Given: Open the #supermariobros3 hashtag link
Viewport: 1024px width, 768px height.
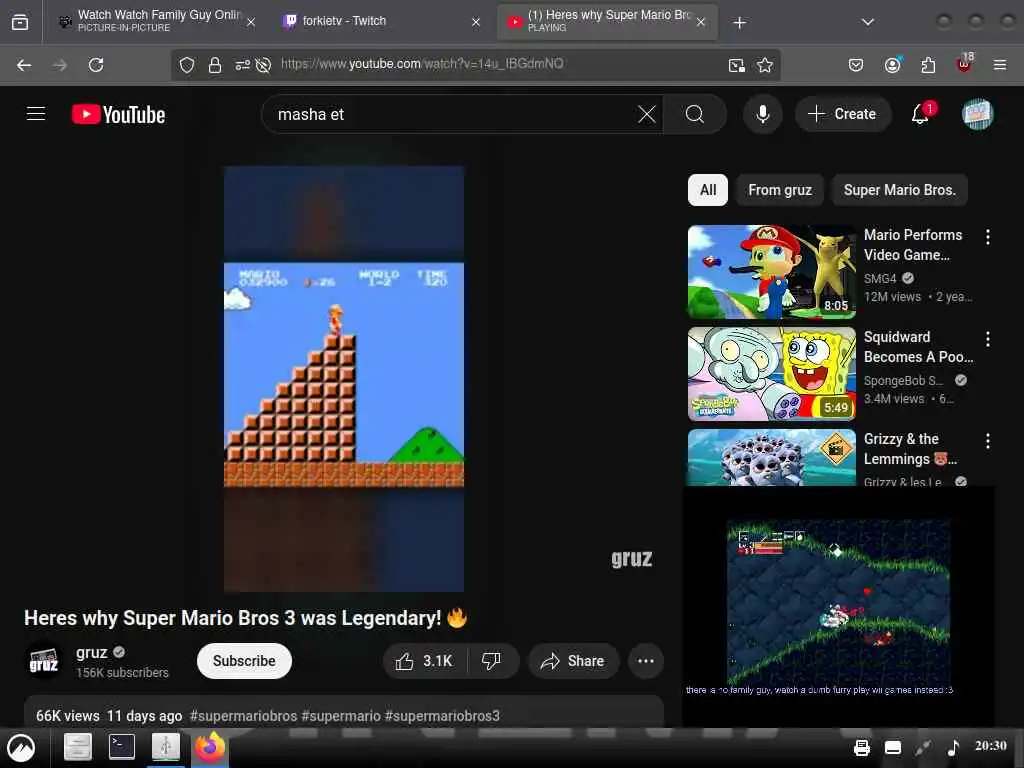Looking at the screenshot, I should [442, 716].
